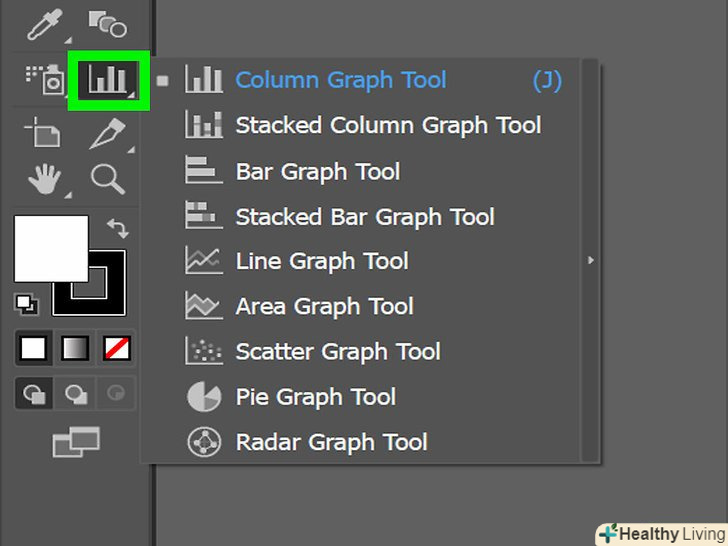The image size is (728, 546).
Task: Enable Draw Normal mode
Action: click(x=34, y=394)
